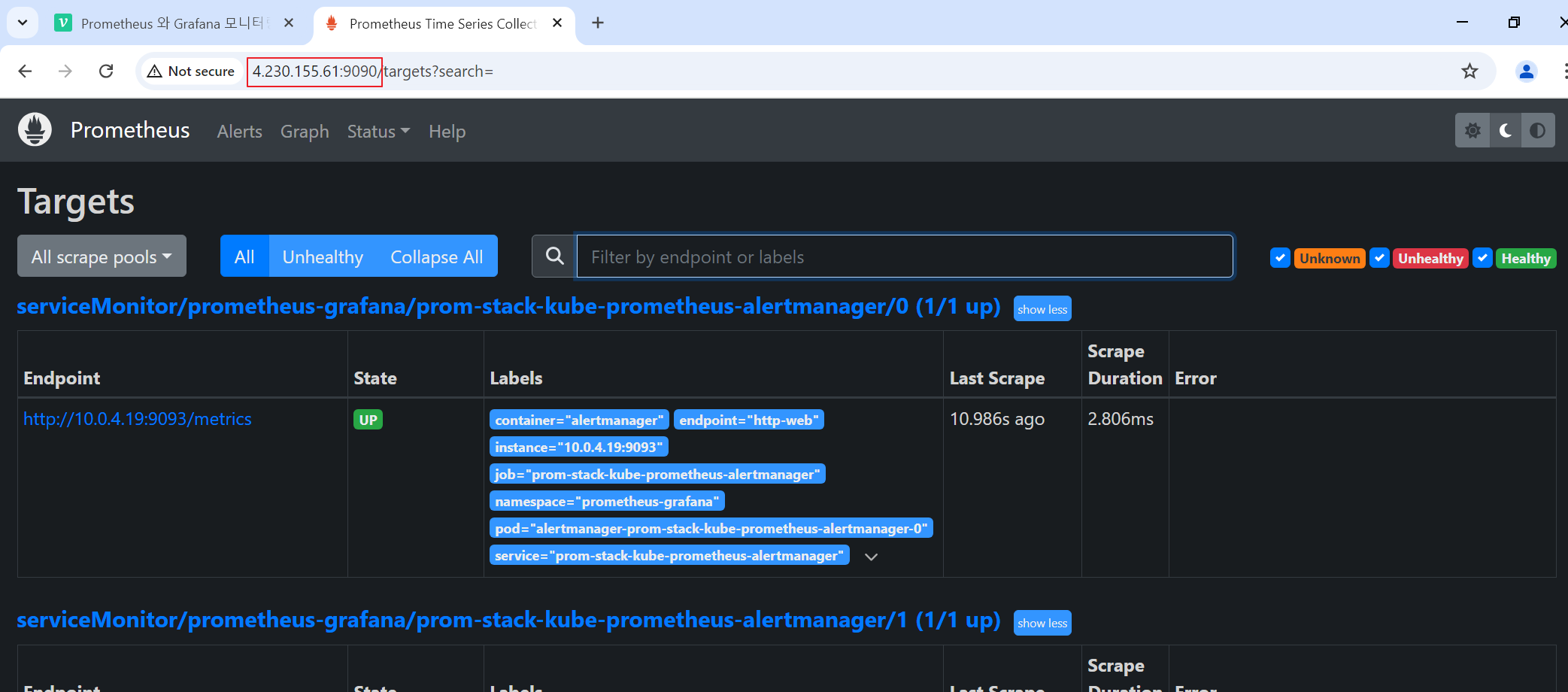
Task: Open the Graph page
Action: pos(305,132)
